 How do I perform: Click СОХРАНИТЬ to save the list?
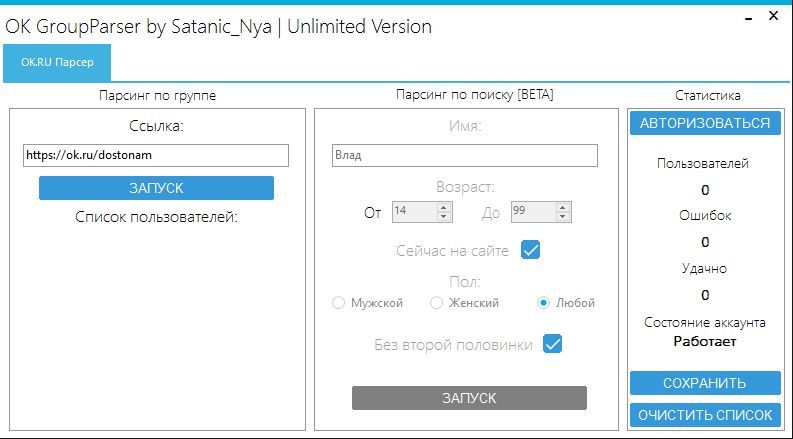pos(705,383)
